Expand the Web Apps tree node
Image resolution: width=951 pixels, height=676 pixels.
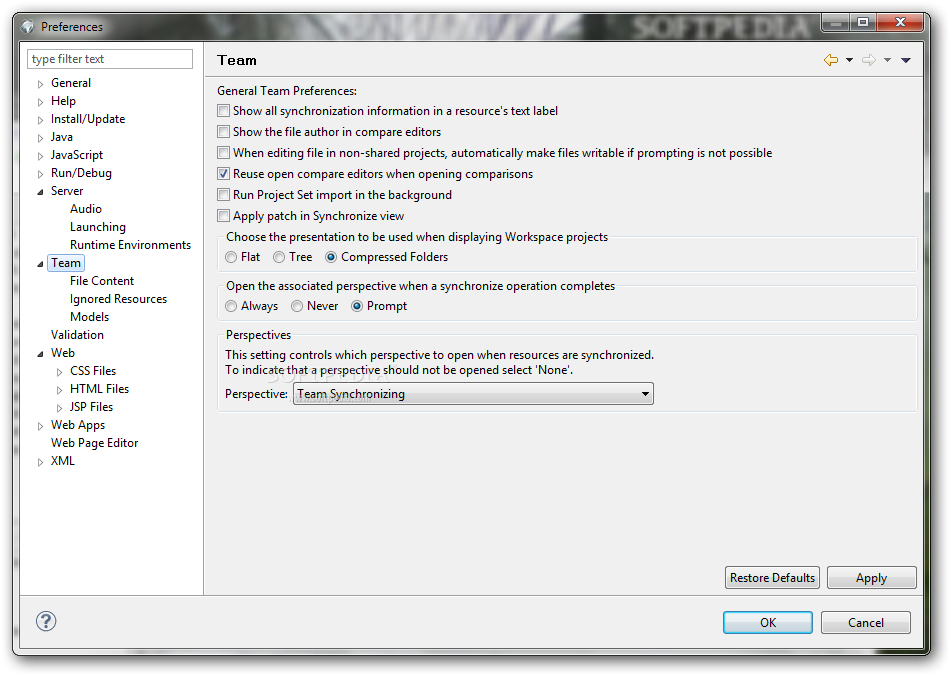point(41,426)
